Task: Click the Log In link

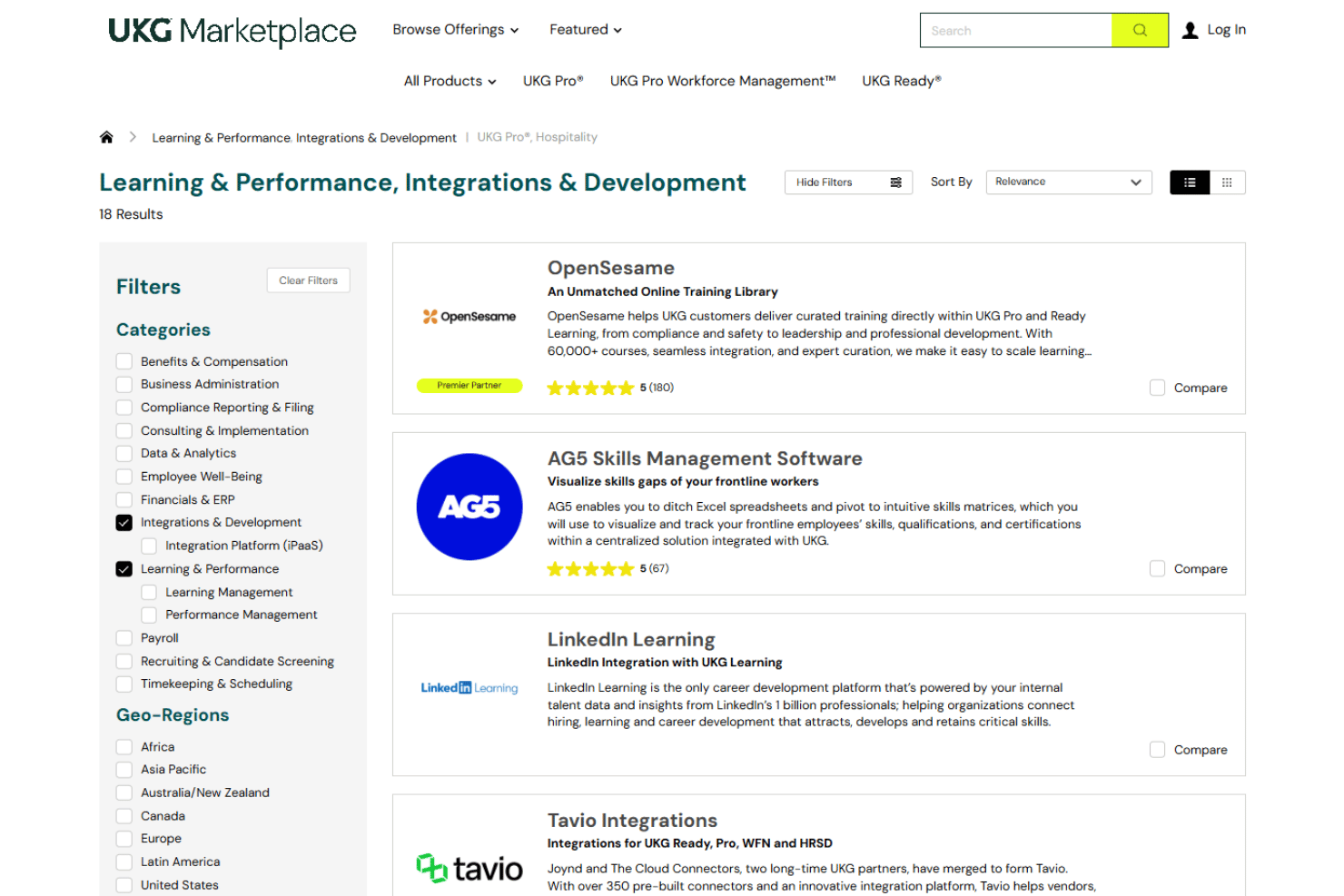Action: coord(1227,30)
